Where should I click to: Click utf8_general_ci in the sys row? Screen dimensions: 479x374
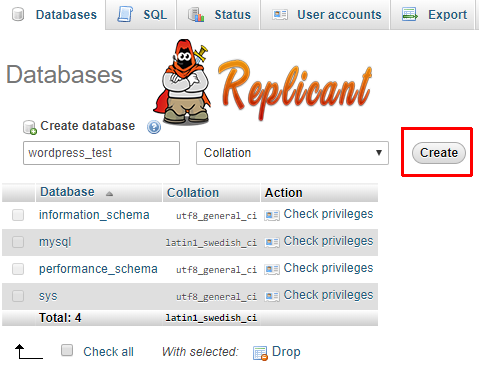coord(216,297)
